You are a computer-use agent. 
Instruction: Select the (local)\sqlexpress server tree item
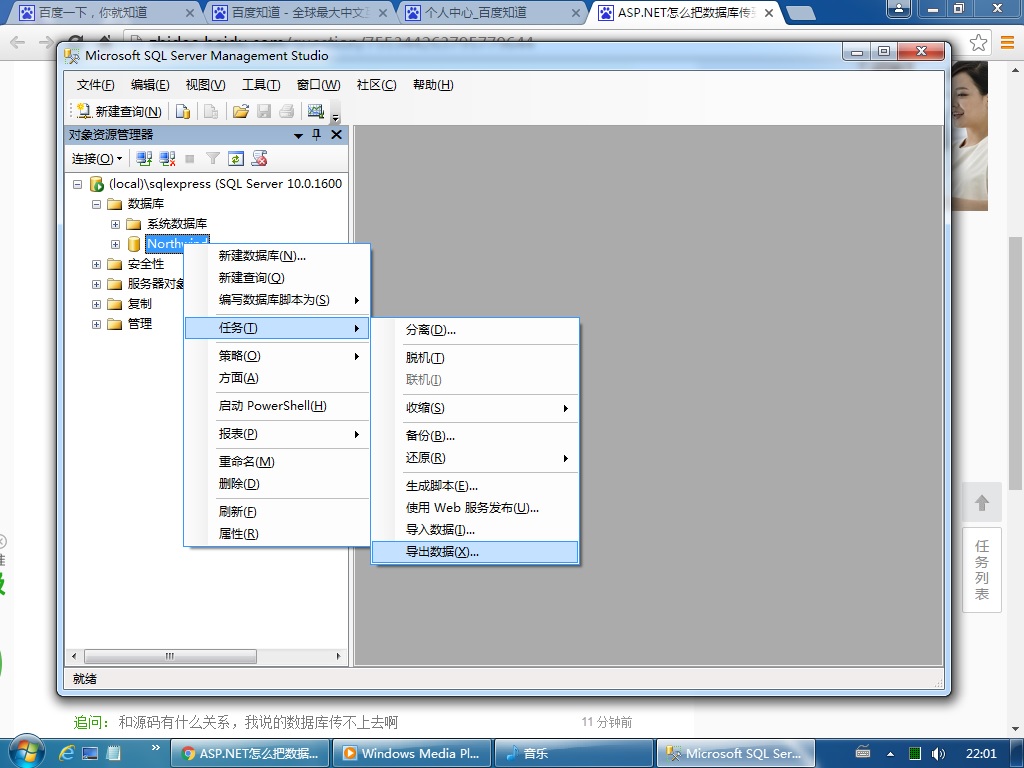click(225, 184)
